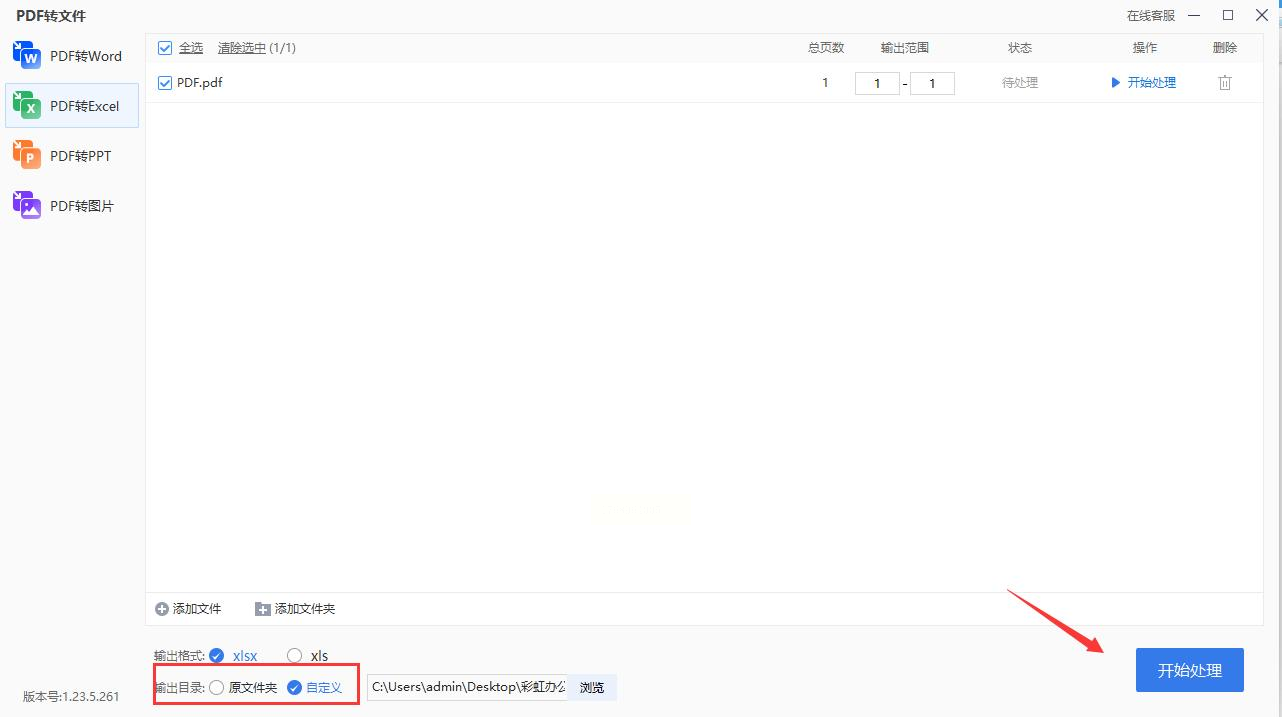The width and height of the screenshot is (1282, 717).
Task: Open 在线客服 online support
Action: coord(1151,16)
